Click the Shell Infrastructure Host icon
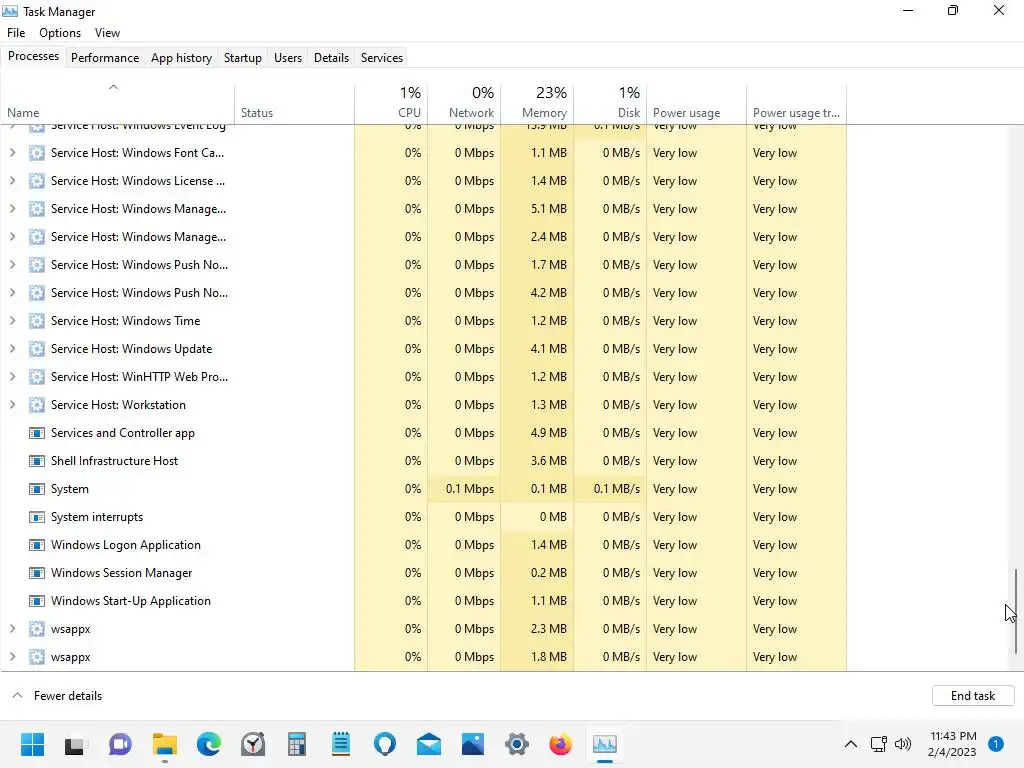The width and height of the screenshot is (1024, 768). 37,461
